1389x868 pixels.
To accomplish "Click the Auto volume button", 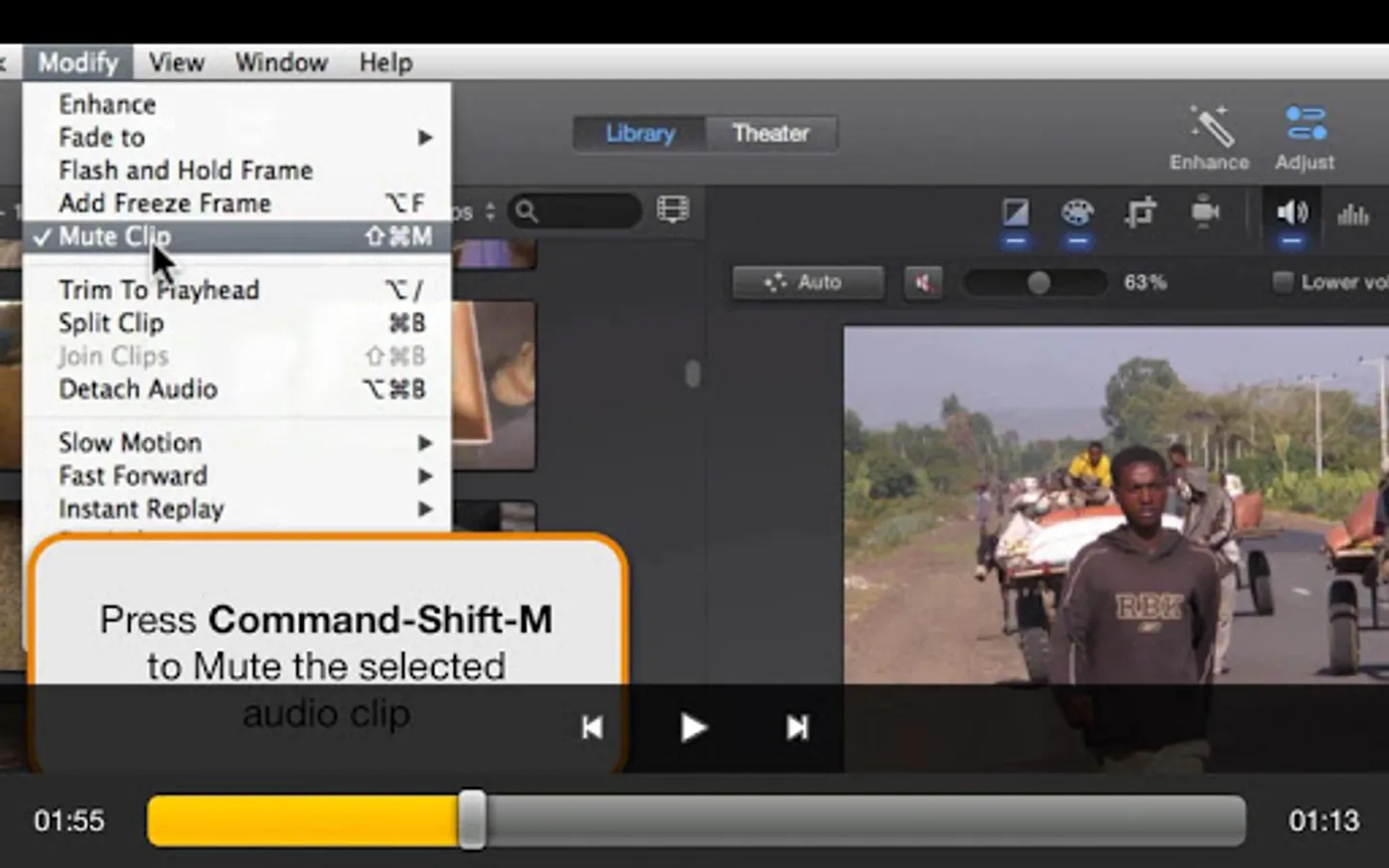I will 807,283.
